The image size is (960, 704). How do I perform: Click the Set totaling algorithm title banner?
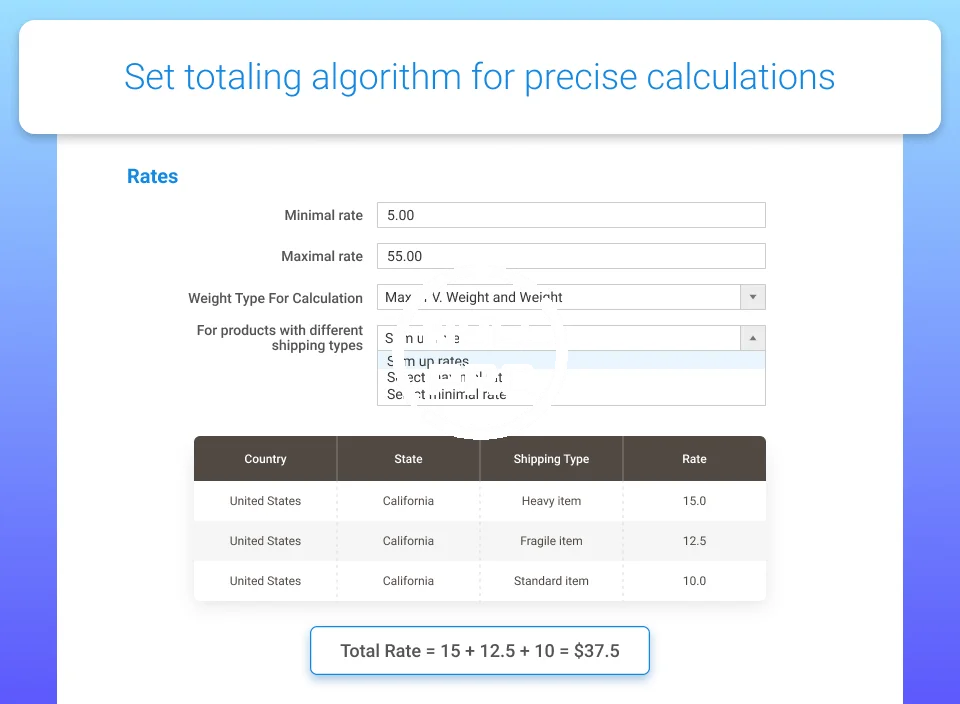point(480,77)
